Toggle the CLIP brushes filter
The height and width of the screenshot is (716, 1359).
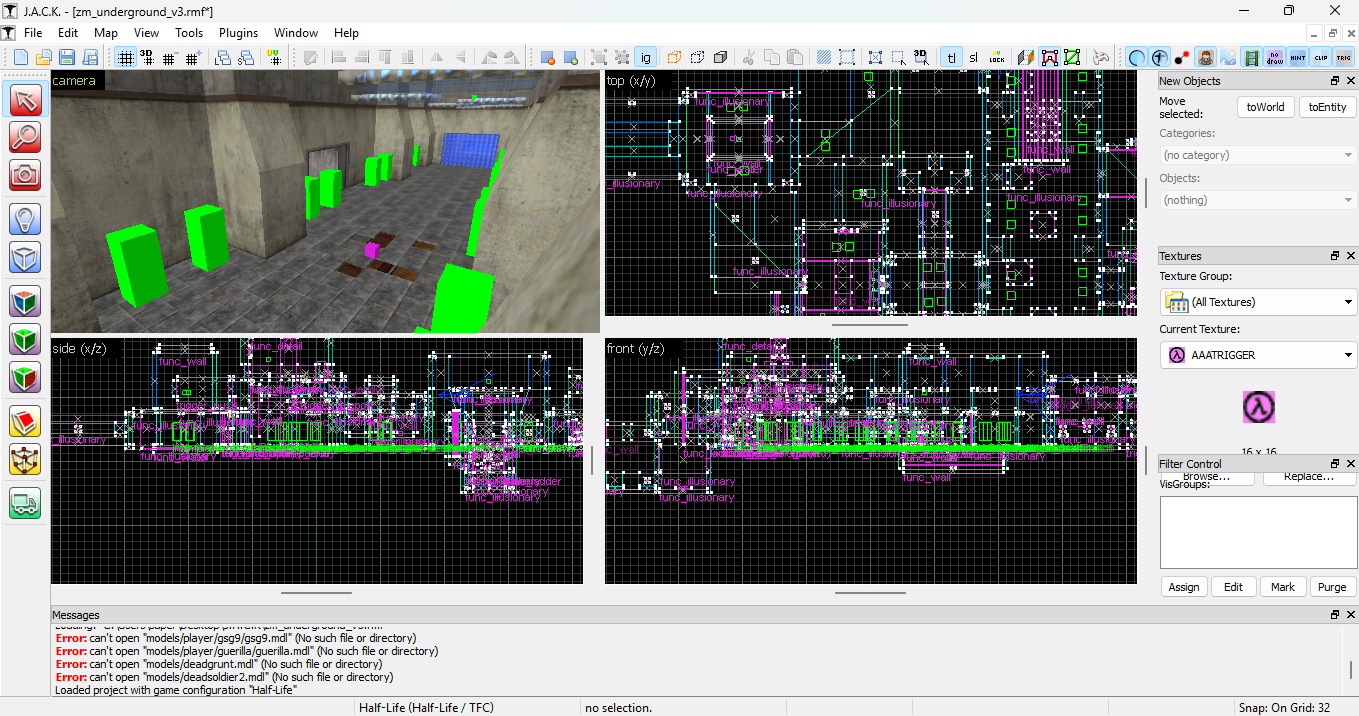1320,57
